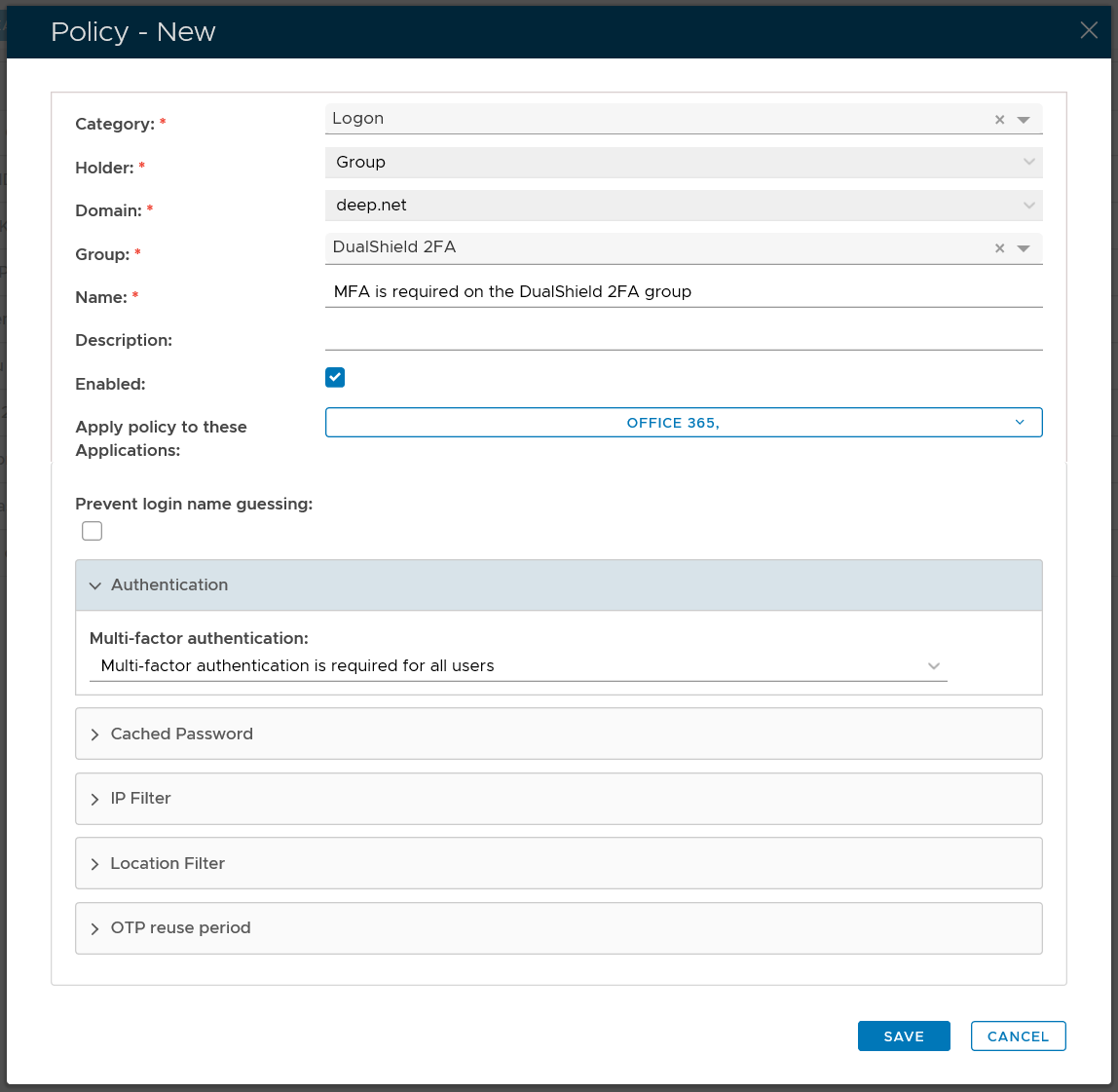
Task: Uncheck the Enabled checkbox
Action: pyautogui.click(x=335, y=377)
